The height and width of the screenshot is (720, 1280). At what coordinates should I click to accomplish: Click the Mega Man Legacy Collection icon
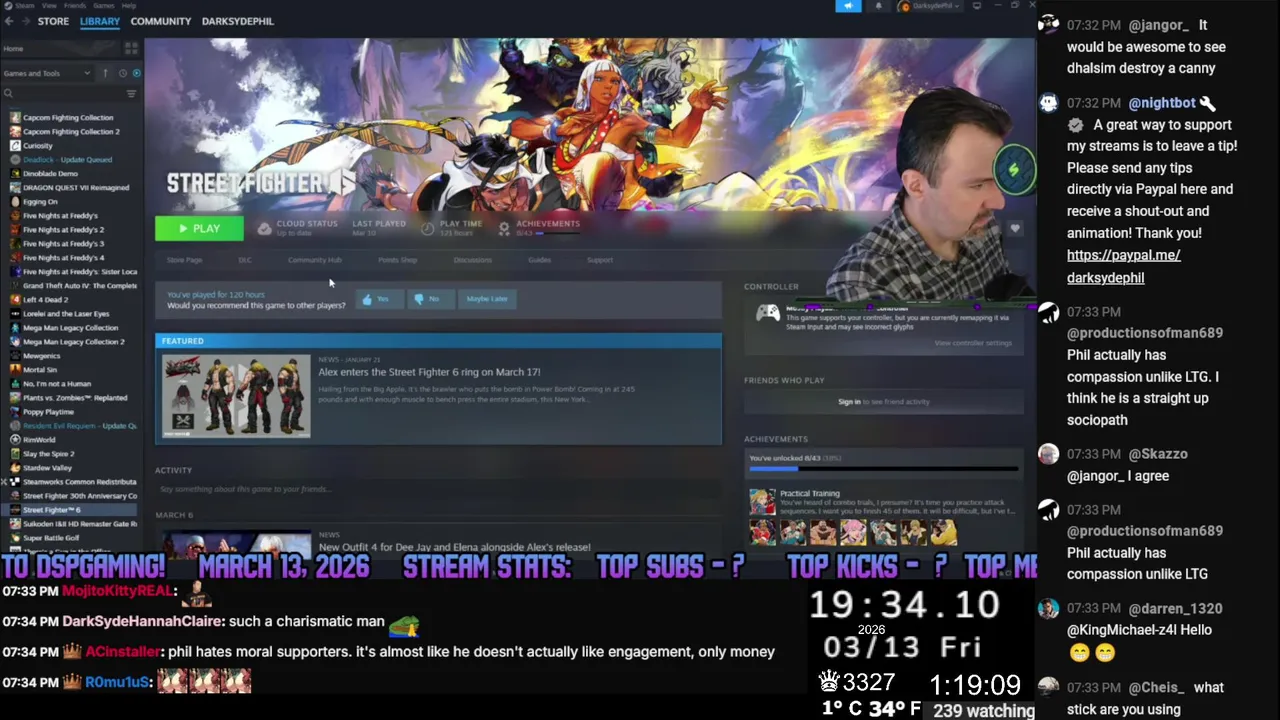15,327
